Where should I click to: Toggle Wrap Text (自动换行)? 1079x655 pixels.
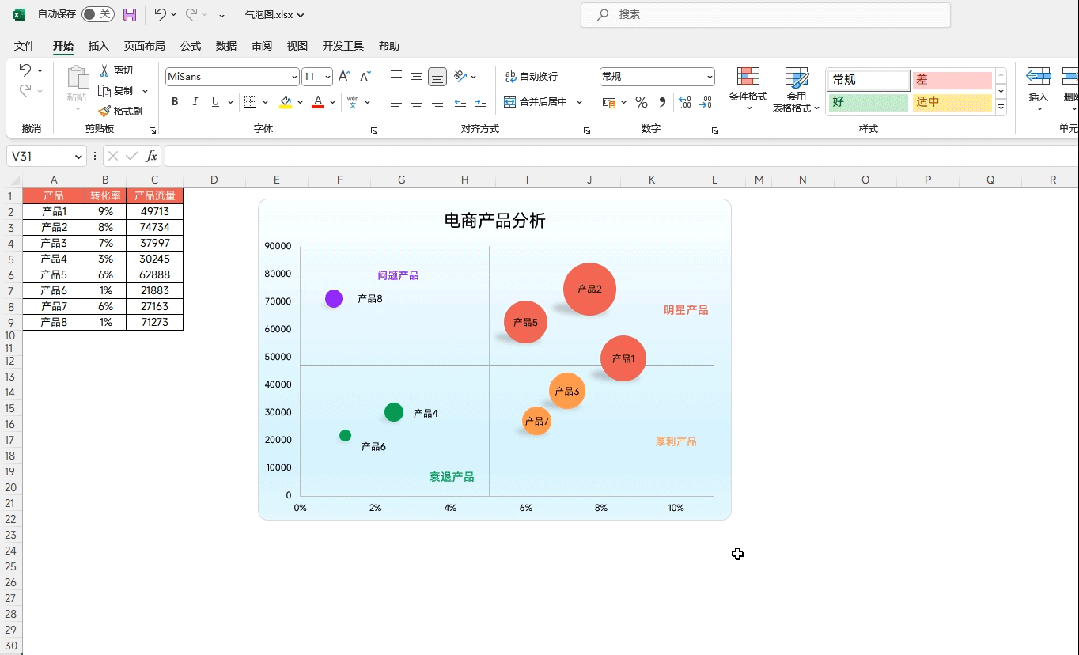pos(531,76)
